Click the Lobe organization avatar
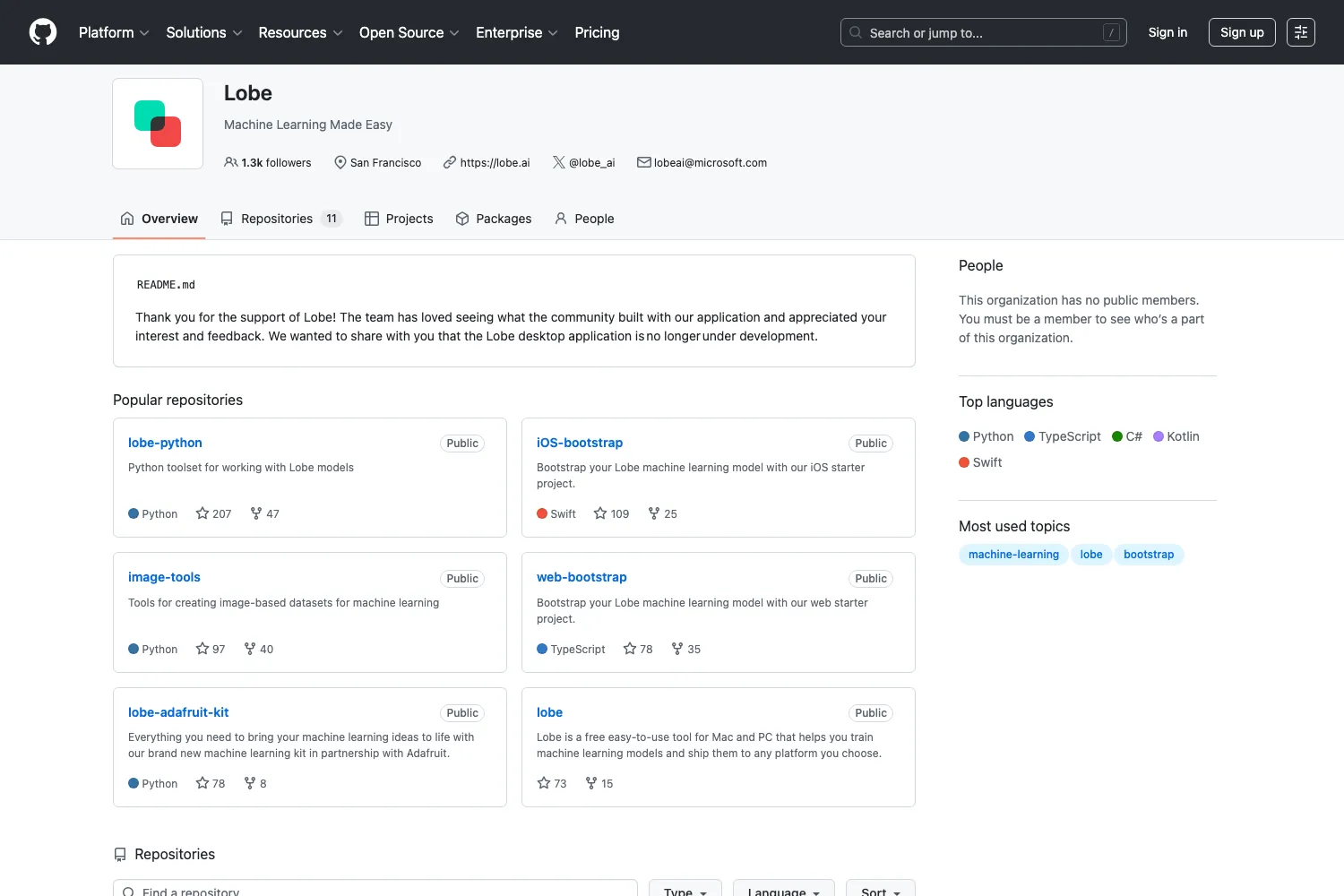This screenshot has width=1344, height=896. point(158,124)
